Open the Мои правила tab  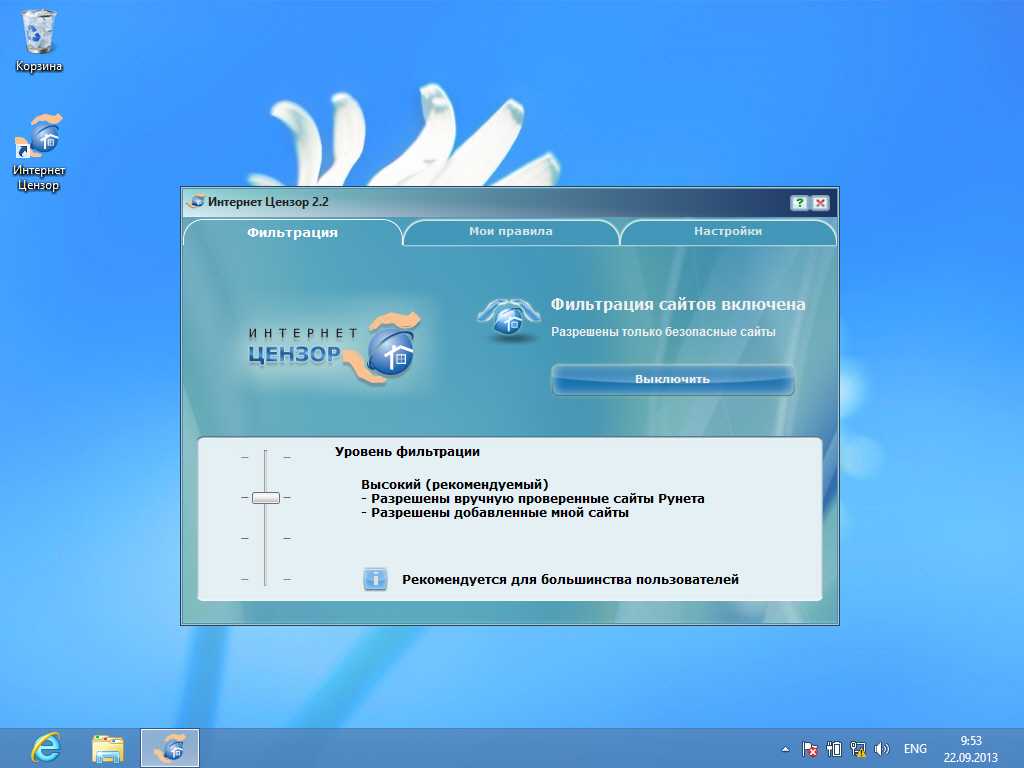(x=511, y=231)
